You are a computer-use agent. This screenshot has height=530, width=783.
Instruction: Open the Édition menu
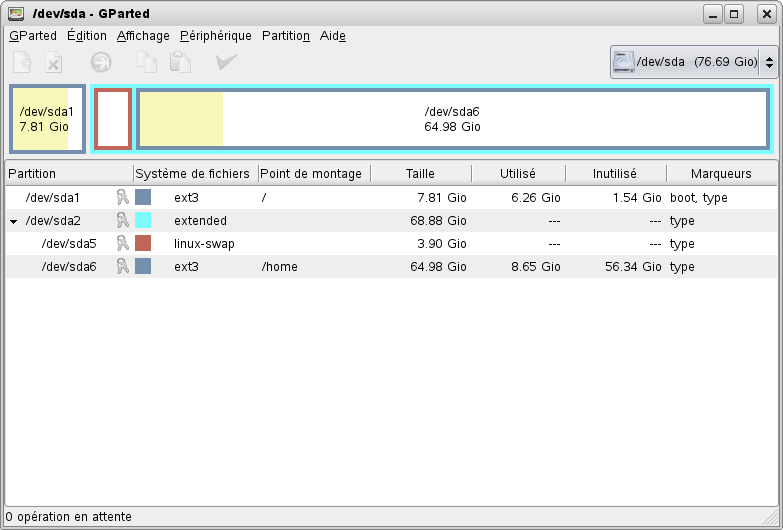click(x=87, y=36)
